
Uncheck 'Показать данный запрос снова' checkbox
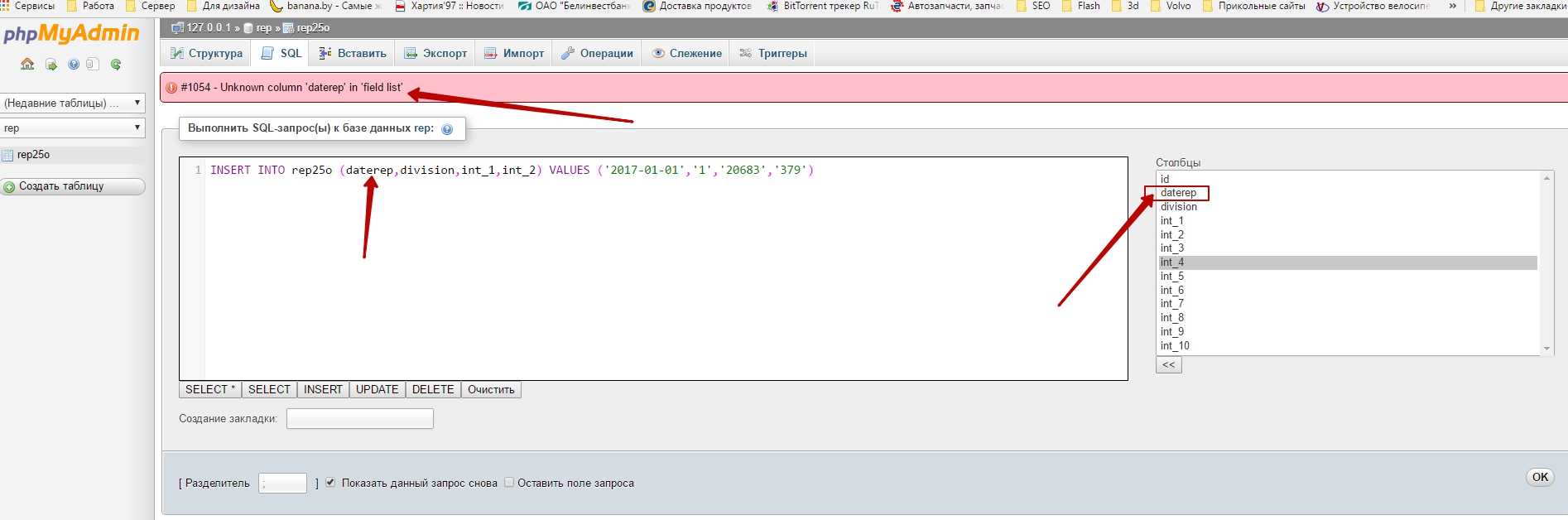tap(330, 483)
